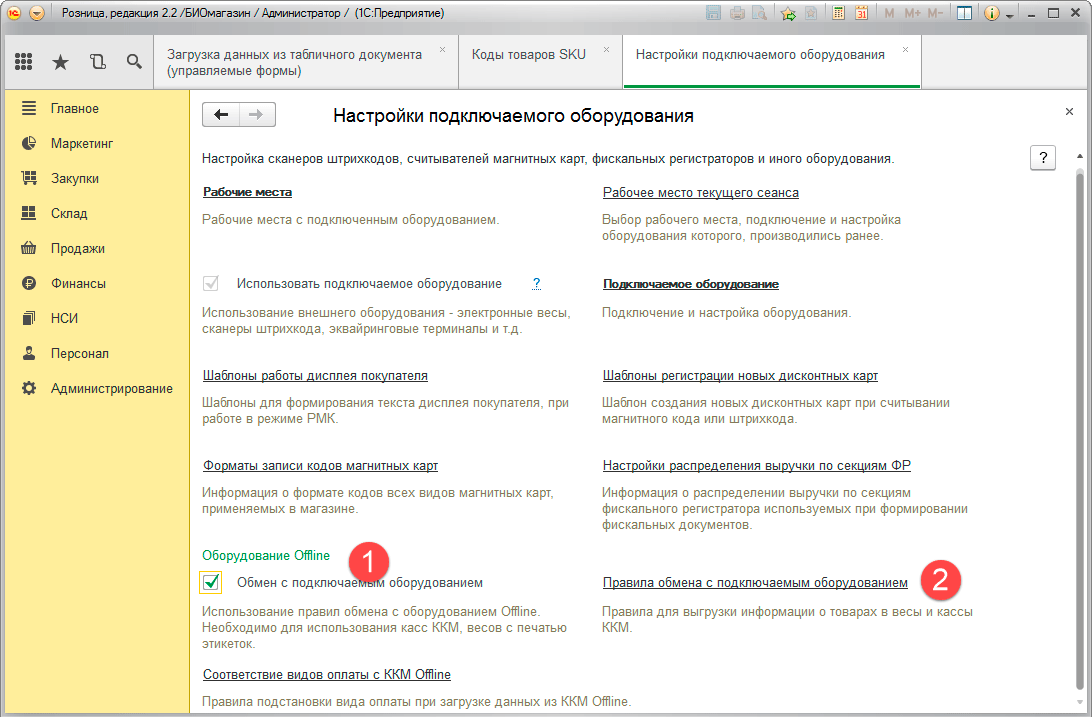The width and height of the screenshot is (1092, 717).
Task: Disable 'Обмен с подключаемым оборудованием' checkbox
Action: click(x=211, y=582)
